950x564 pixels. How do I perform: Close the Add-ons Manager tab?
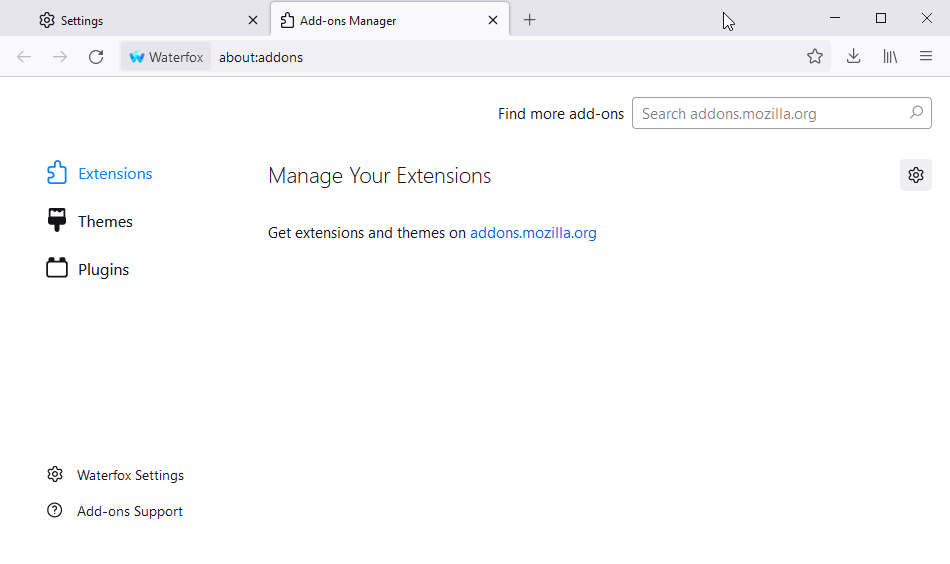(493, 20)
